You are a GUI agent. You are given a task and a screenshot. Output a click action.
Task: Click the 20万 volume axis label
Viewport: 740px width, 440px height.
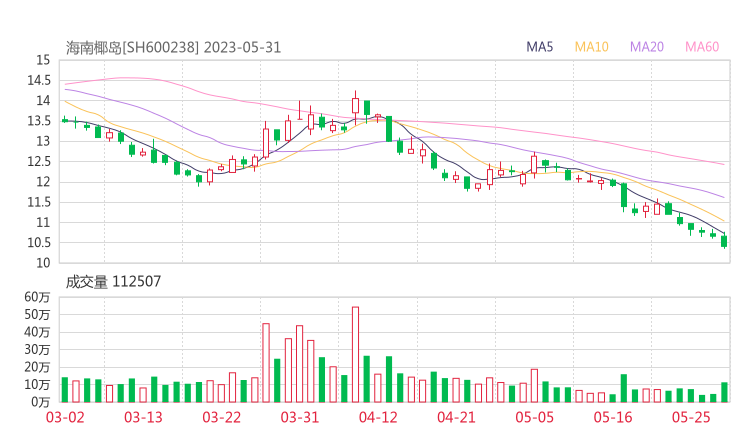coord(37,367)
